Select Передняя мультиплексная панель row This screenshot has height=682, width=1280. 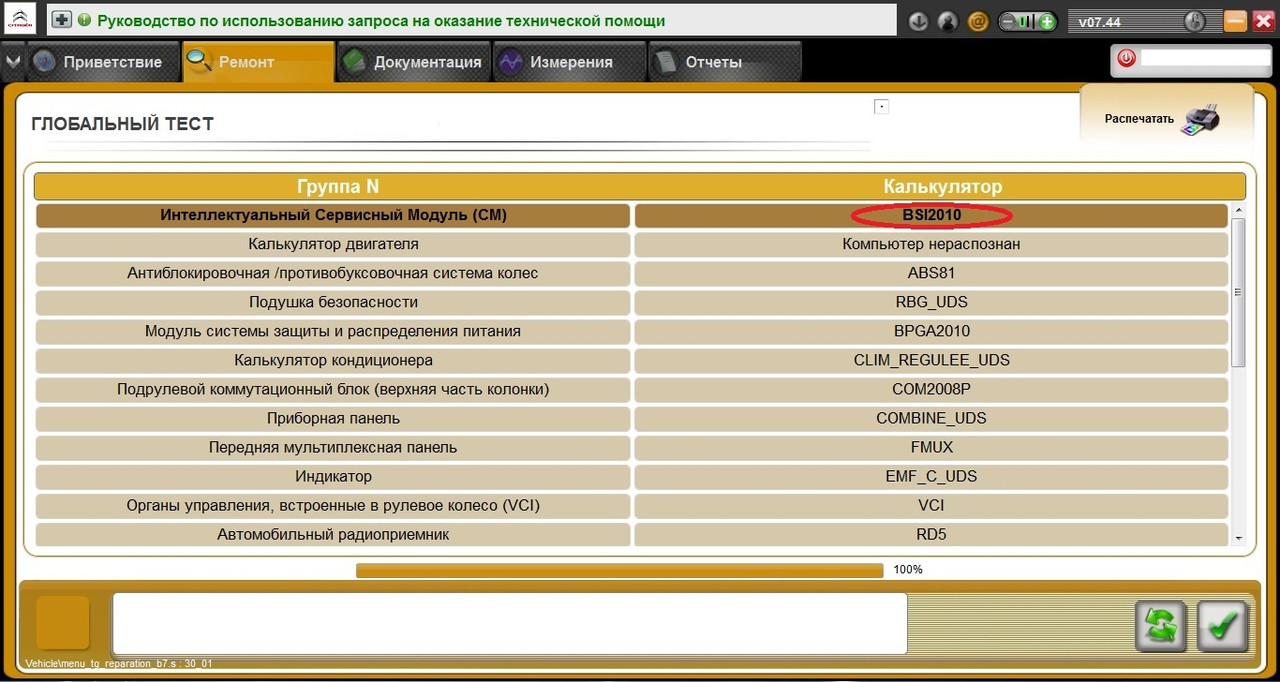coord(333,447)
